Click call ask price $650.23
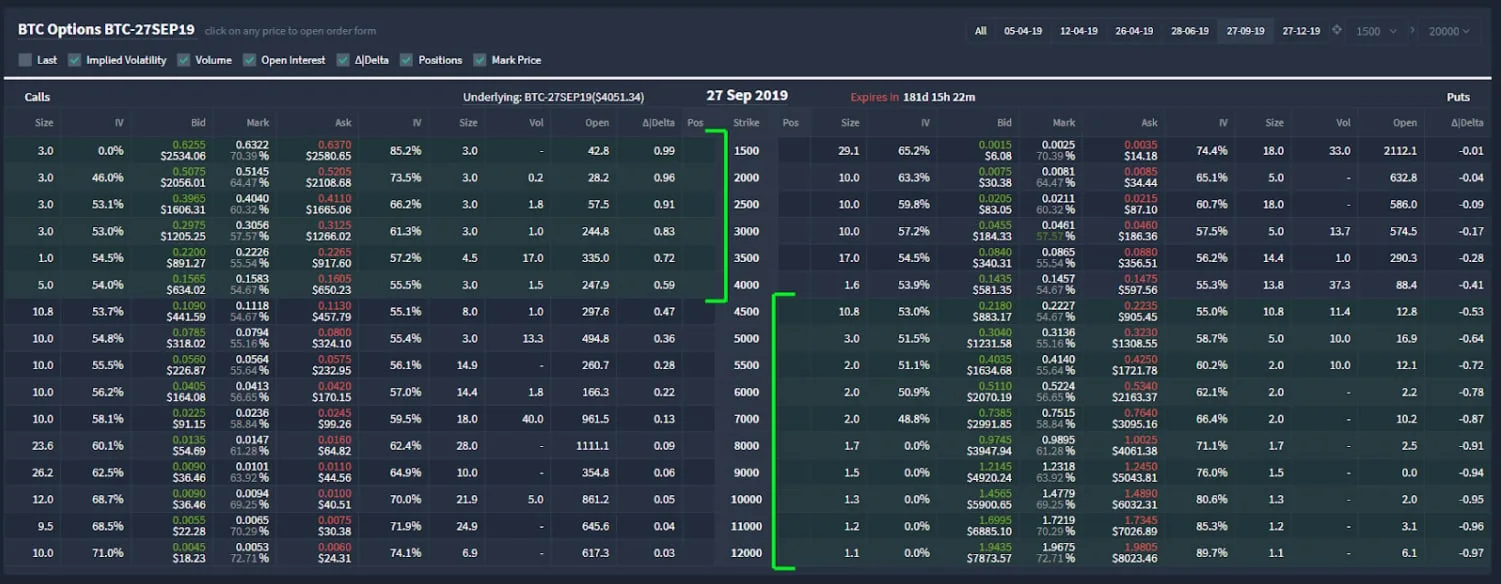Image resolution: width=1501 pixels, height=584 pixels. pos(331,291)
